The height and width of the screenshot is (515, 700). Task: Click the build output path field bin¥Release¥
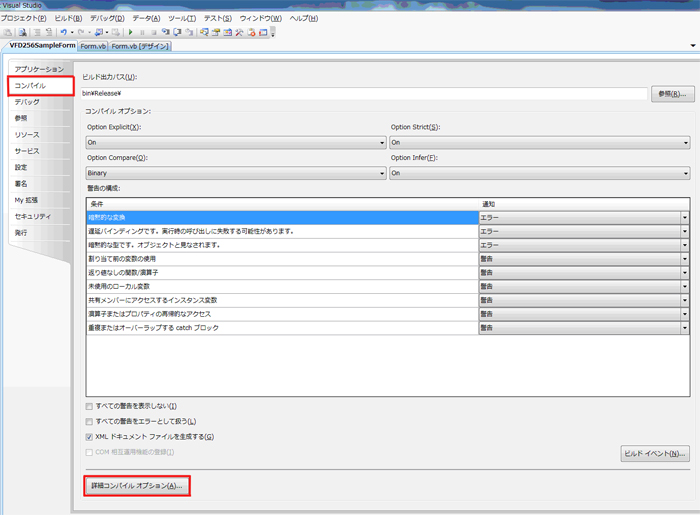[364, 93]
